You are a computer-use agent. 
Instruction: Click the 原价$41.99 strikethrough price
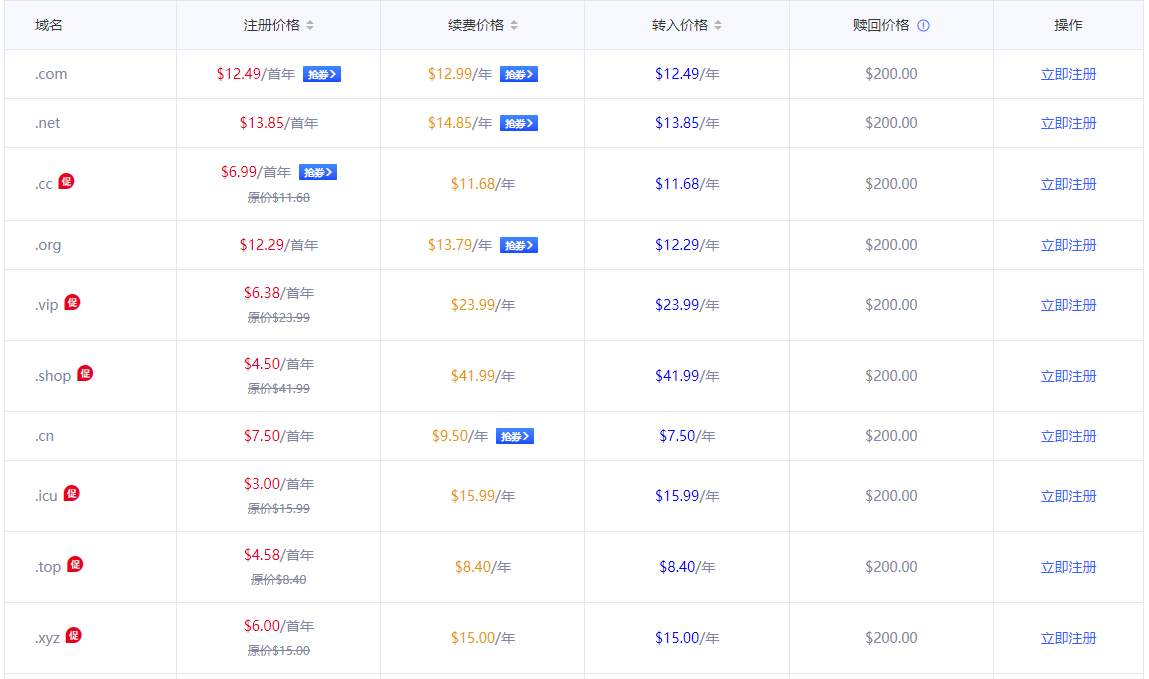click(278, 389)
